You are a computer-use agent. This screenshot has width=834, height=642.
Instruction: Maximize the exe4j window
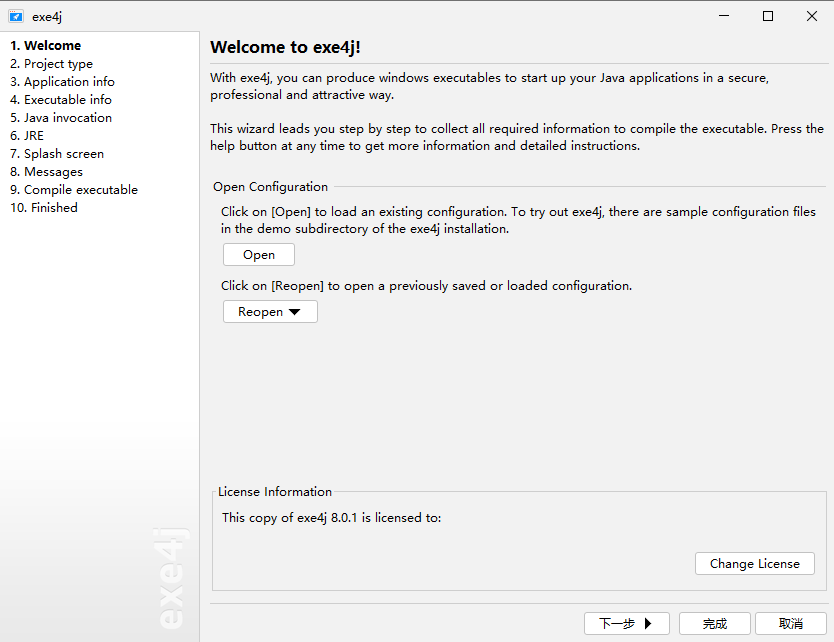coord(767,16)
